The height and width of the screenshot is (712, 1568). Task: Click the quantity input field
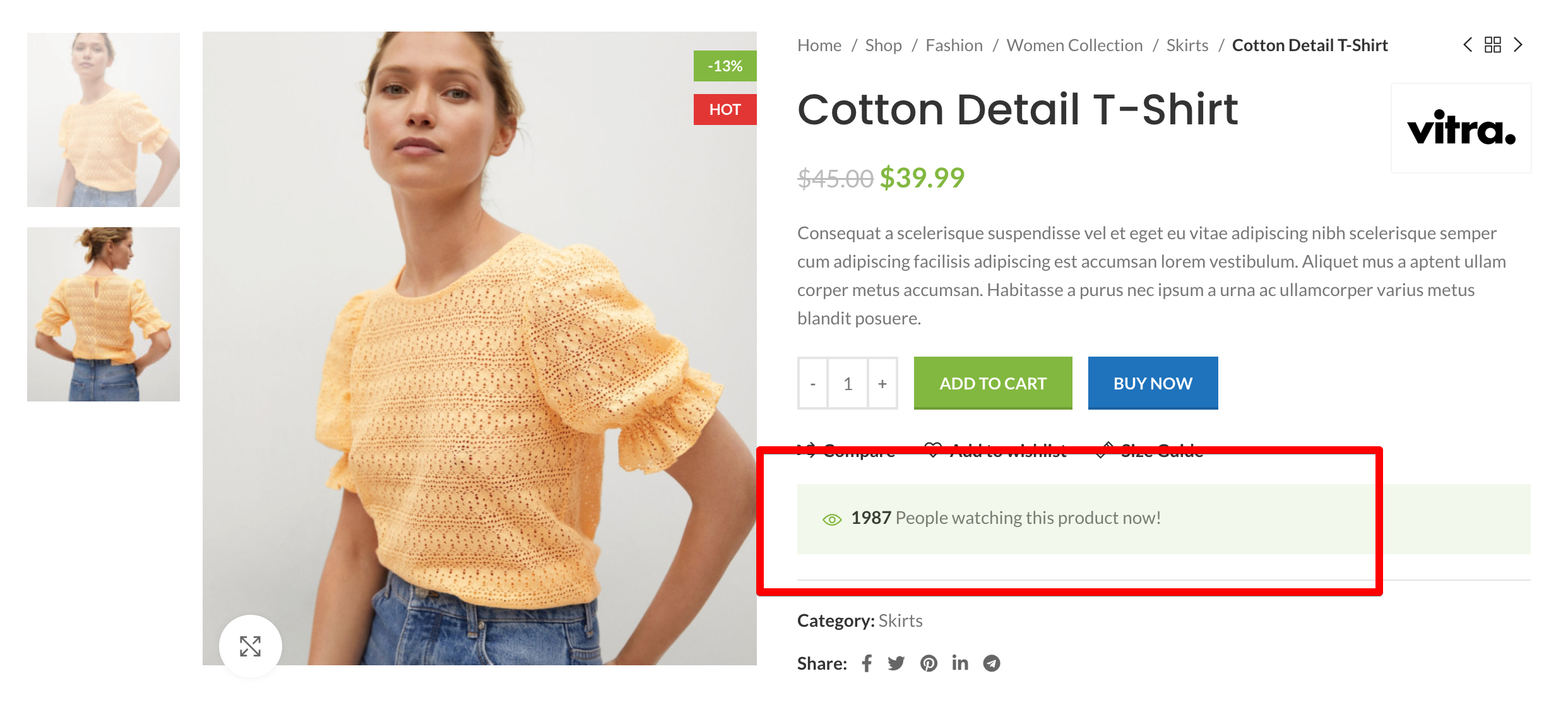[x=848, y=383]
